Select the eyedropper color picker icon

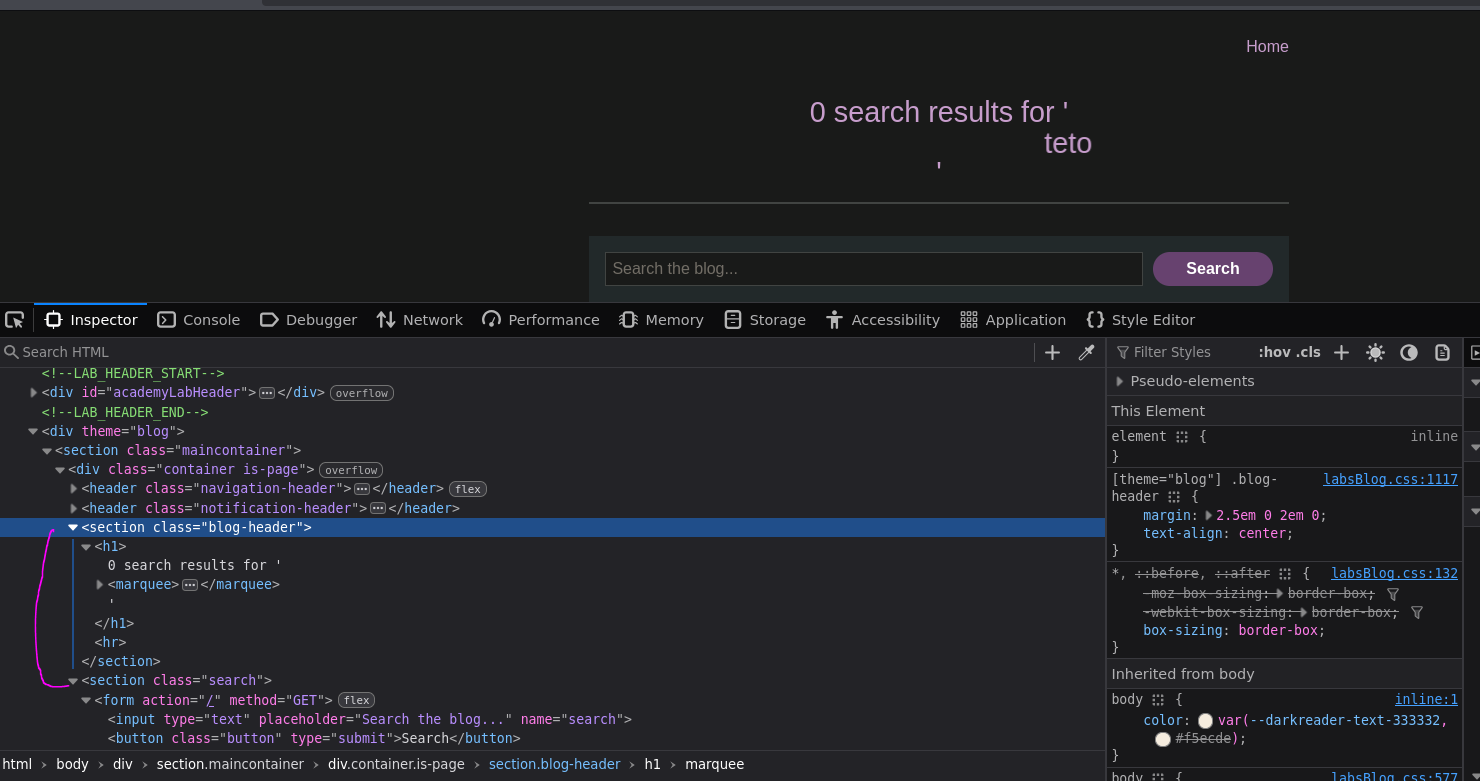[x=1086, y=352]
